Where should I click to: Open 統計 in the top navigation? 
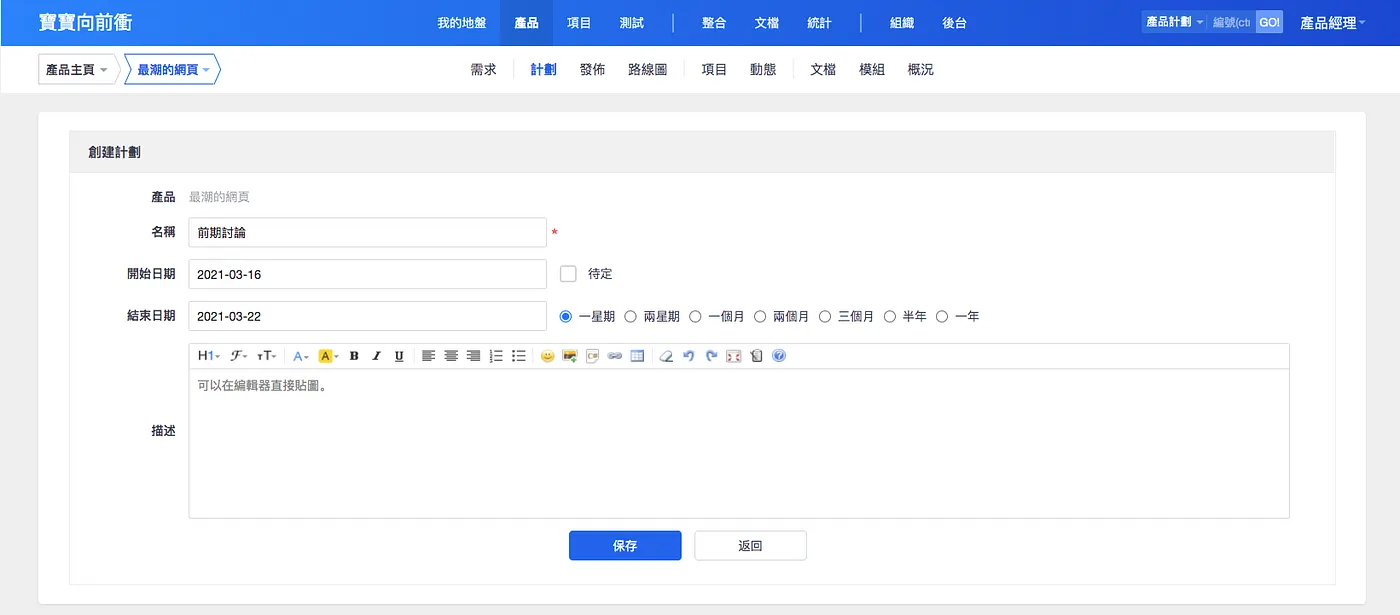(819, 23)
